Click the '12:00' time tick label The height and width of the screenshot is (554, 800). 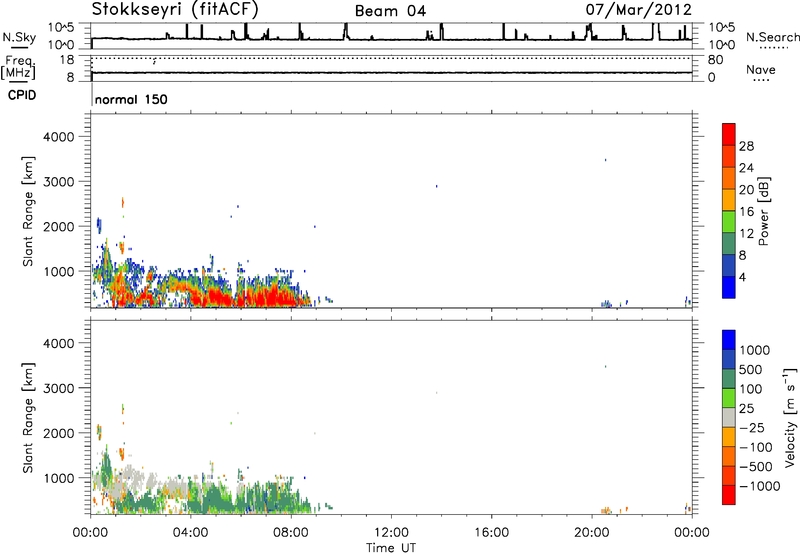click(391, 533)
